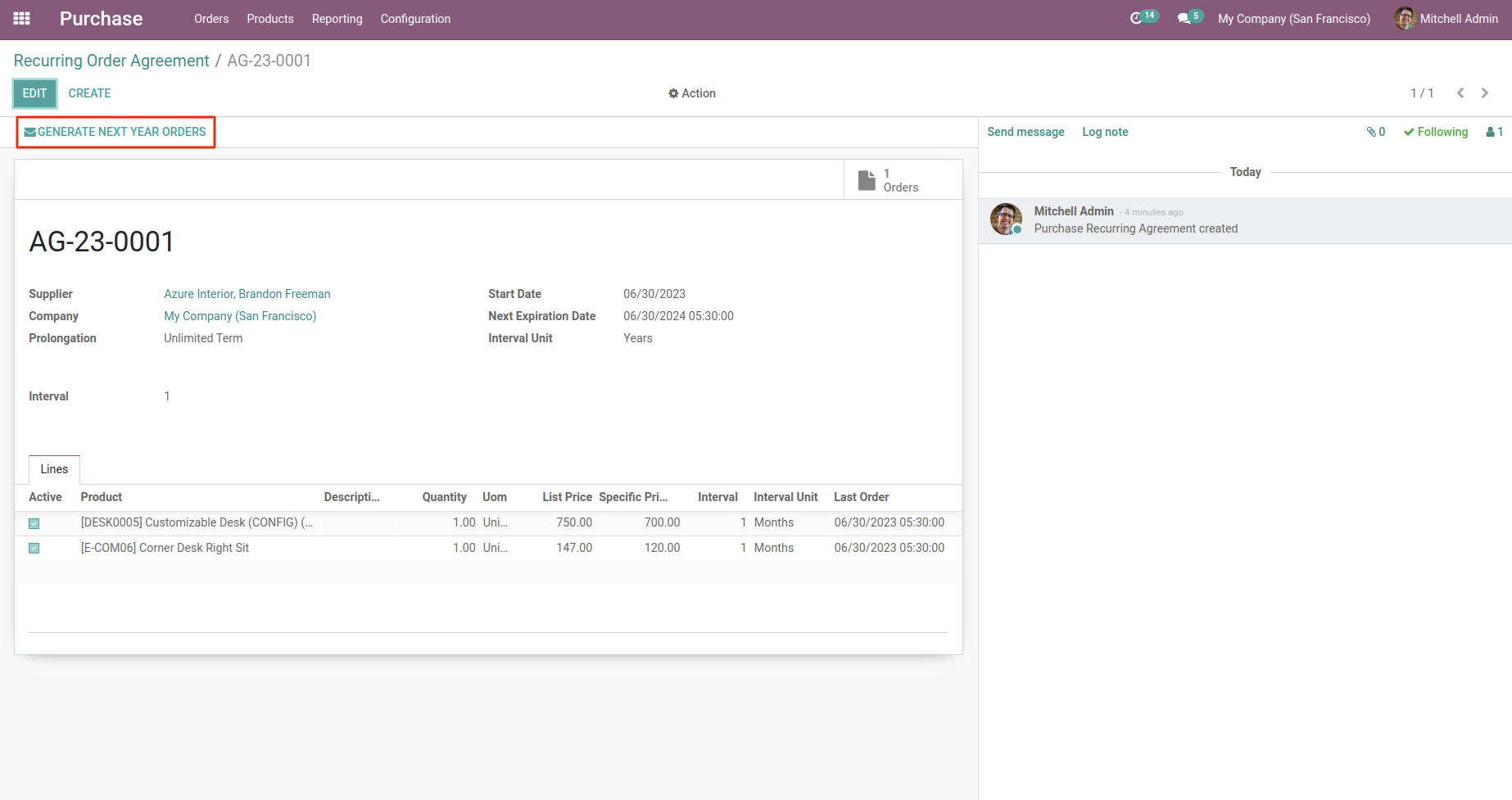Sort by the Interval Unit column header
Screen dimensions: 1512x800
pos(785,497)
